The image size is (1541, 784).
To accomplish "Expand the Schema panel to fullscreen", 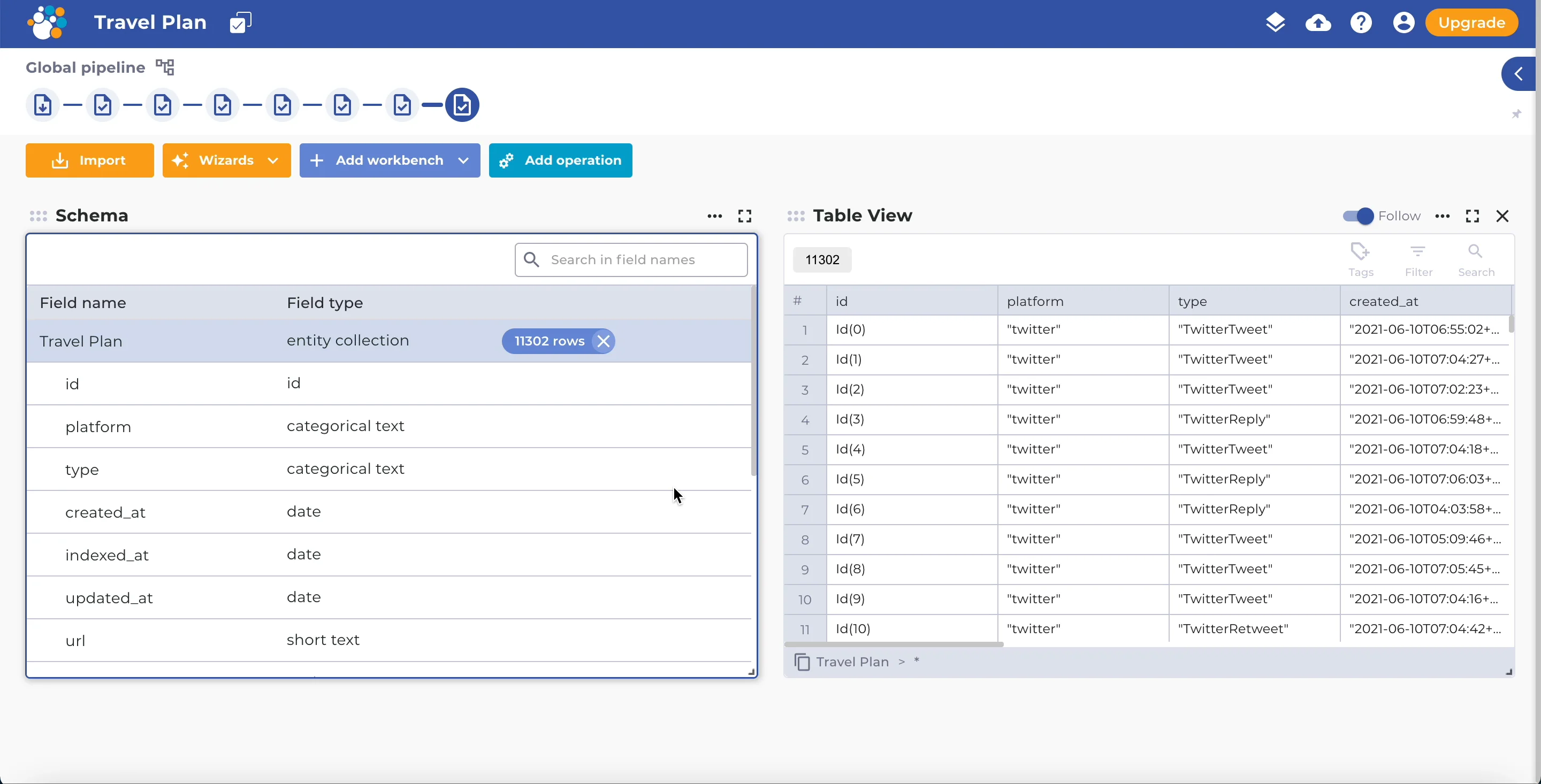I will [x=745, y=216].
